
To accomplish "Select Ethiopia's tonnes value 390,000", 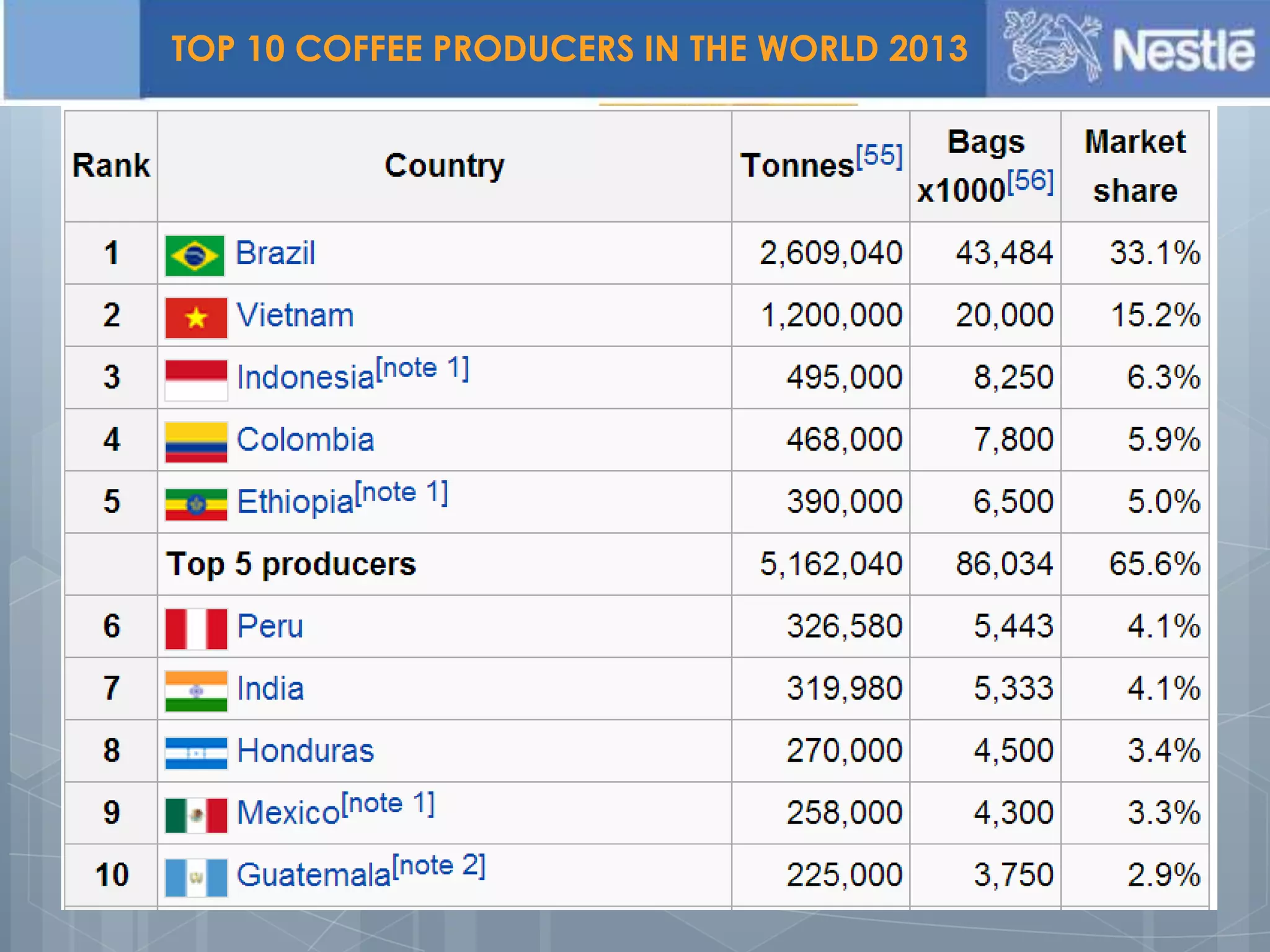I will coord(845,501).
